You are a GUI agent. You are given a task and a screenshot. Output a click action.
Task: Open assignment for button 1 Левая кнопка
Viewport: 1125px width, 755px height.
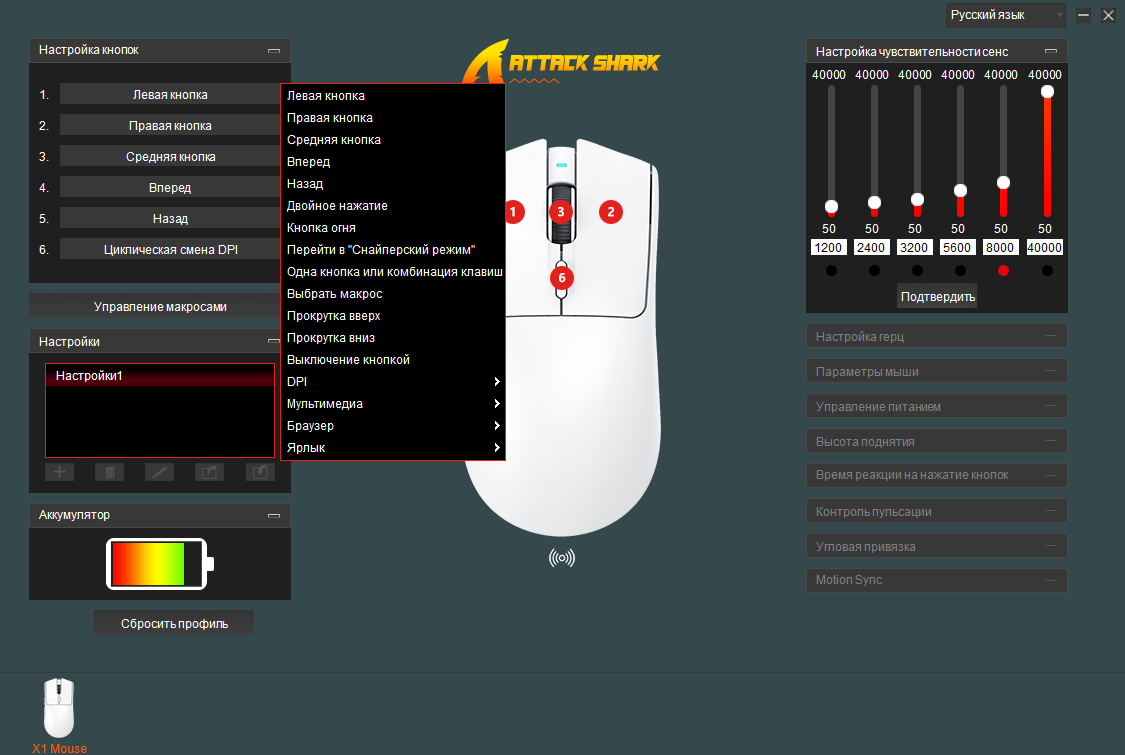[170, 95]
